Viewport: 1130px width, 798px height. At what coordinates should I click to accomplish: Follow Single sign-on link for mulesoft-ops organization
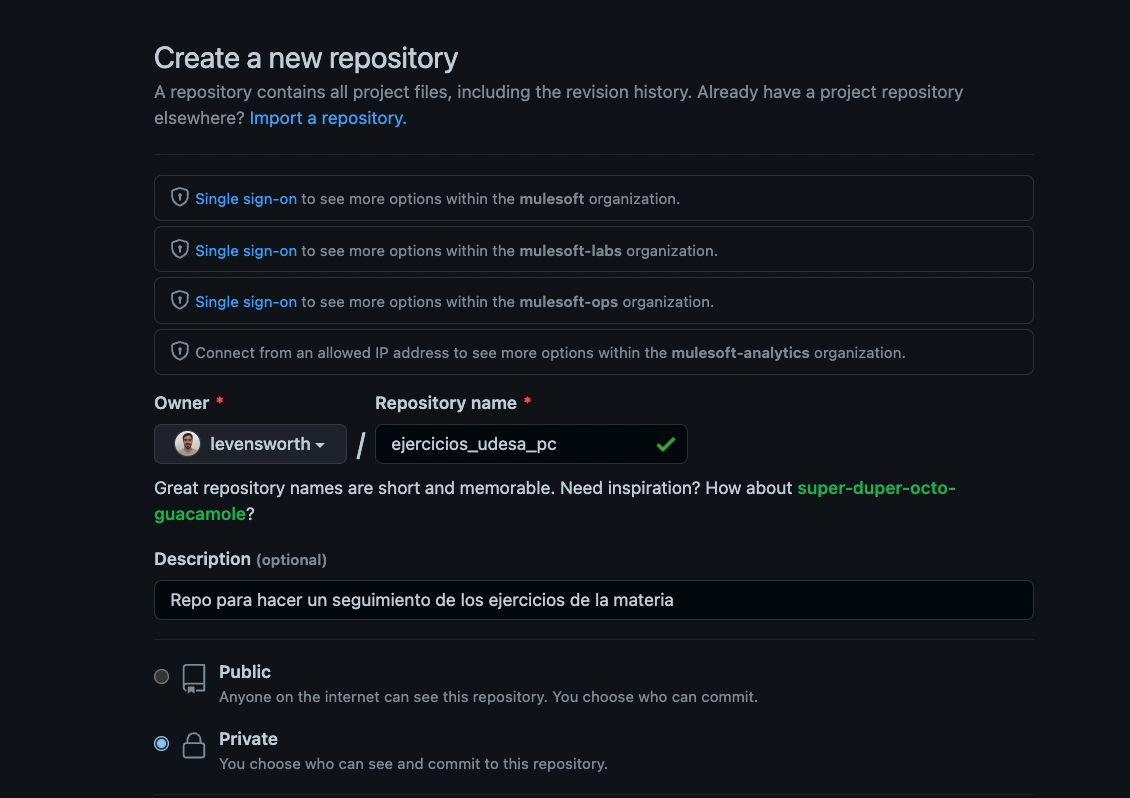(246, 302)
